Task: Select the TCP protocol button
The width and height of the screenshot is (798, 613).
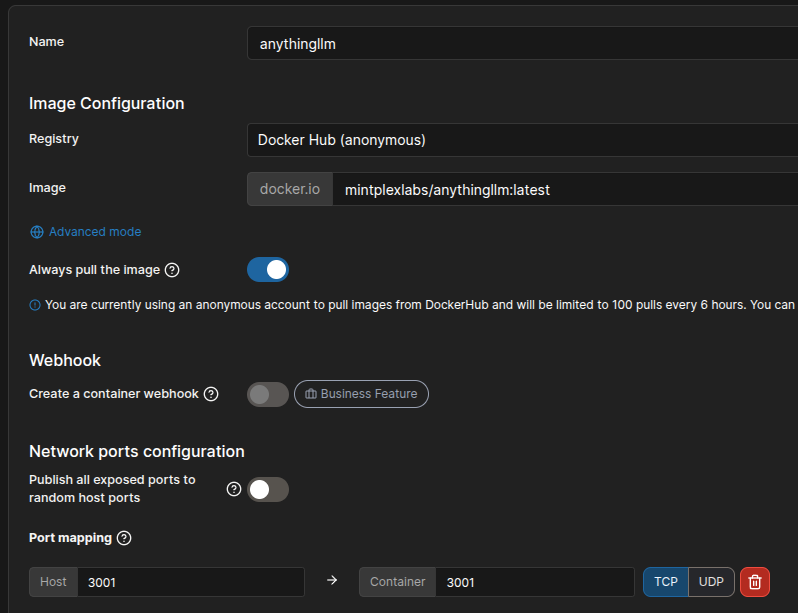Action: click(x=666, y=582)
